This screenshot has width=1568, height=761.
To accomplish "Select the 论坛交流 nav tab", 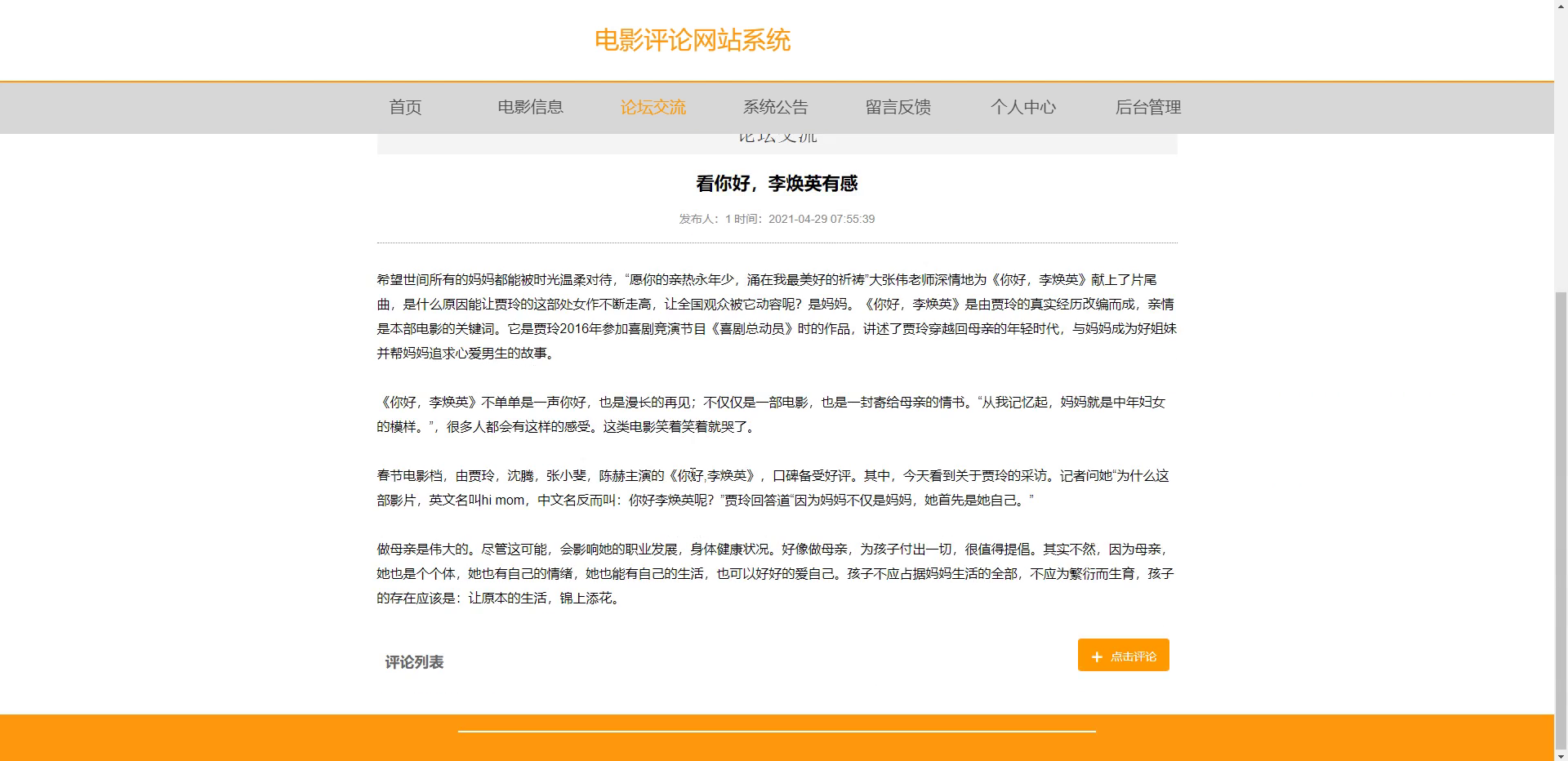I will click(x=653, y=107).
